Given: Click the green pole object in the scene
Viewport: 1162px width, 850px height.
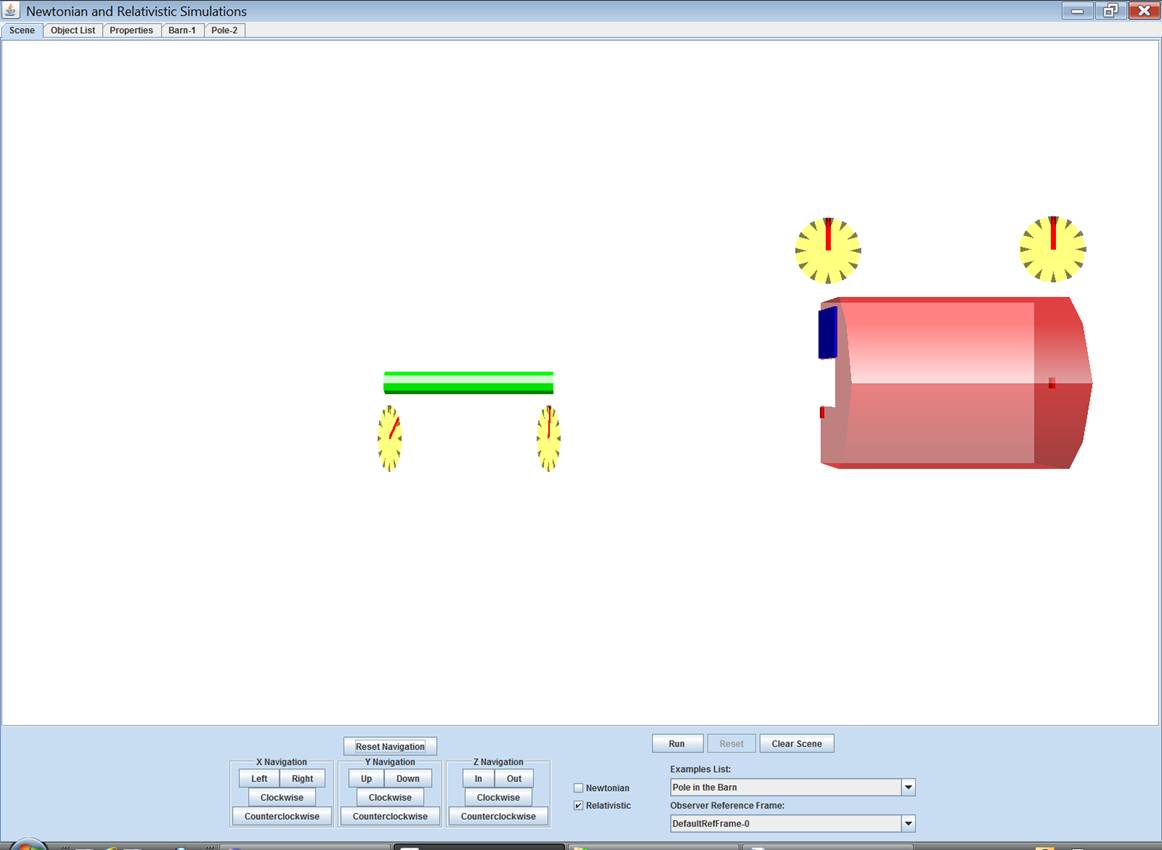Looking at the screenshot, I should click(x=468, y=383).
